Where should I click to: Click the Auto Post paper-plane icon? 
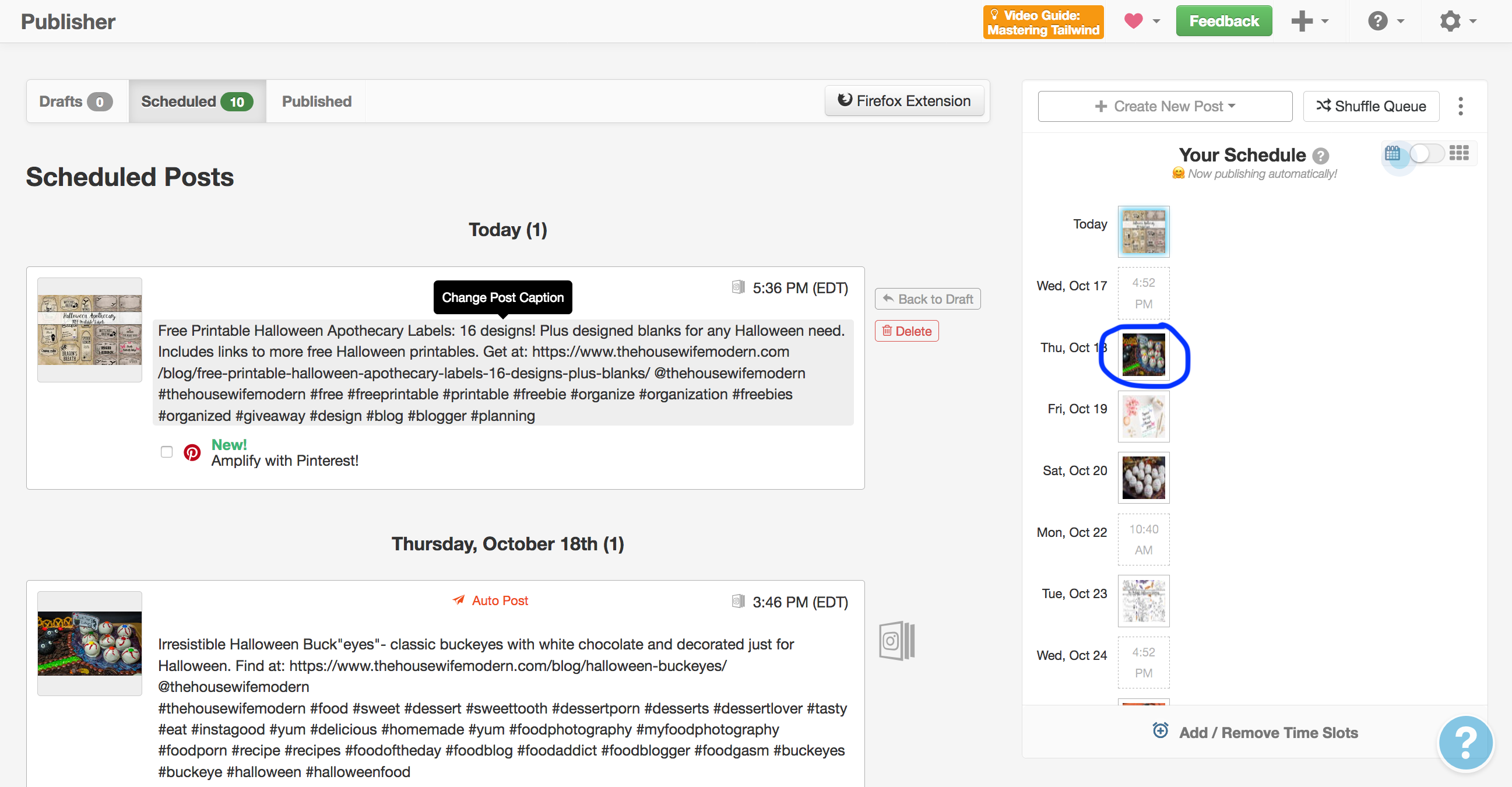click(458, 600)
